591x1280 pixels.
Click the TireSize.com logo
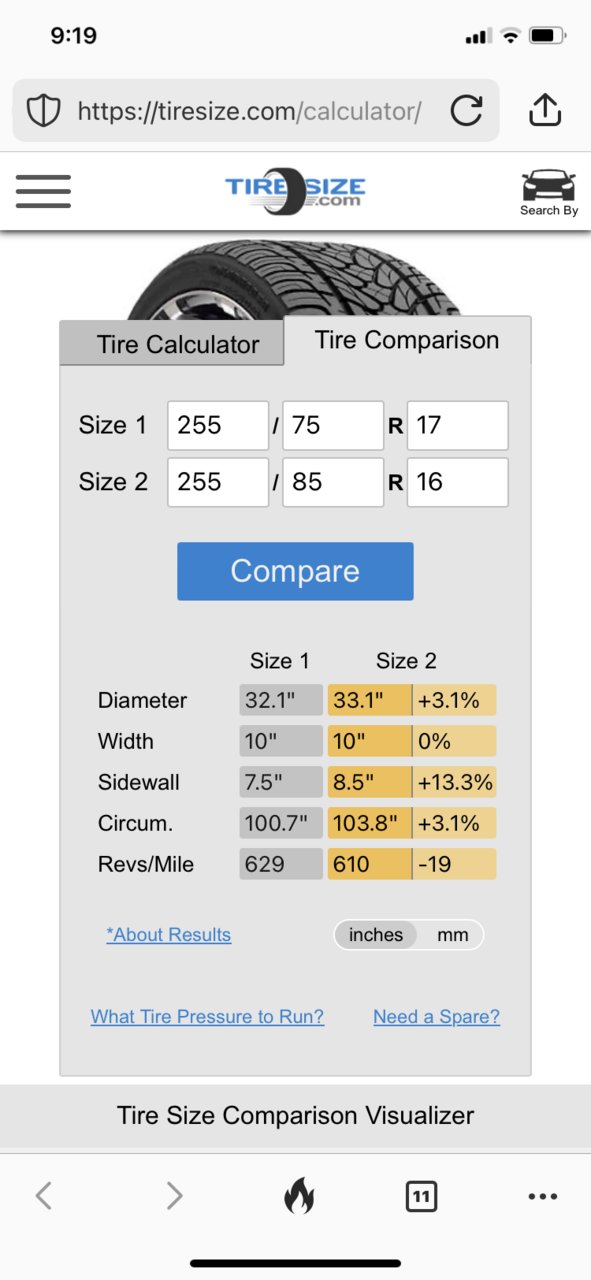tap(295, 188)
